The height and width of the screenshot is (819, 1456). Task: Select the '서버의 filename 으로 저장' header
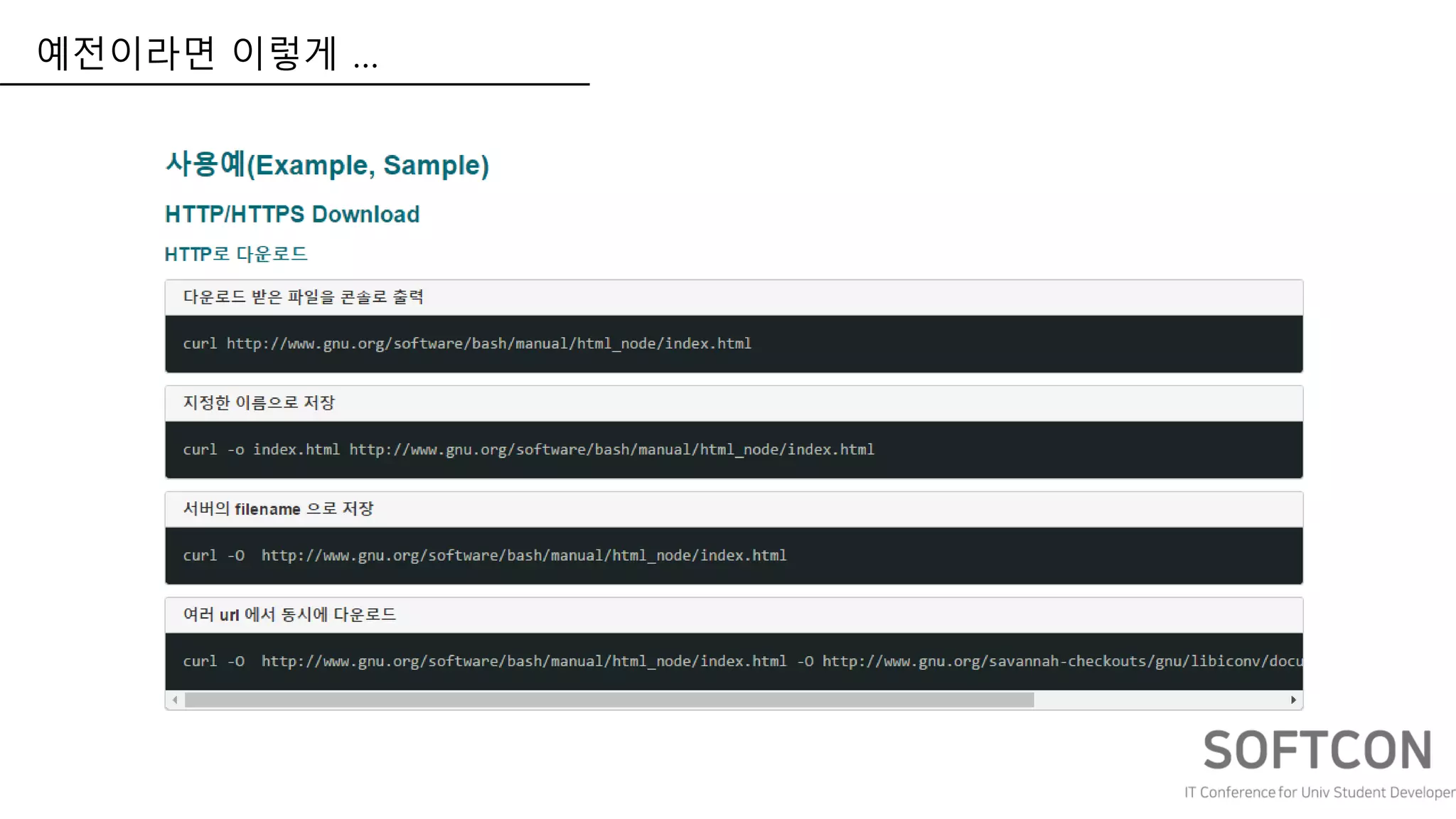point(278,509)
